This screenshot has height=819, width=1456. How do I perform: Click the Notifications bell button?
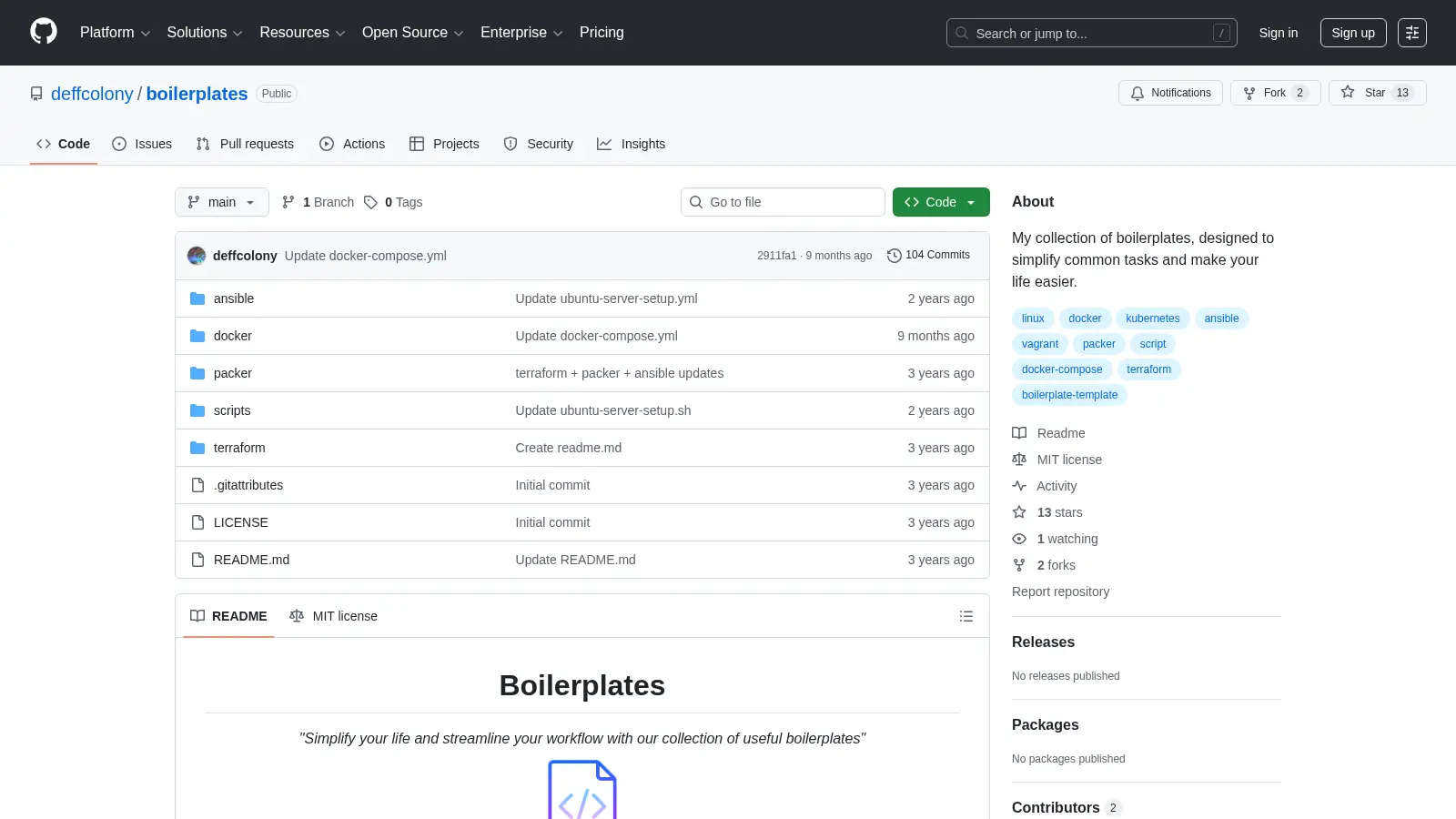coord(1170,93)
